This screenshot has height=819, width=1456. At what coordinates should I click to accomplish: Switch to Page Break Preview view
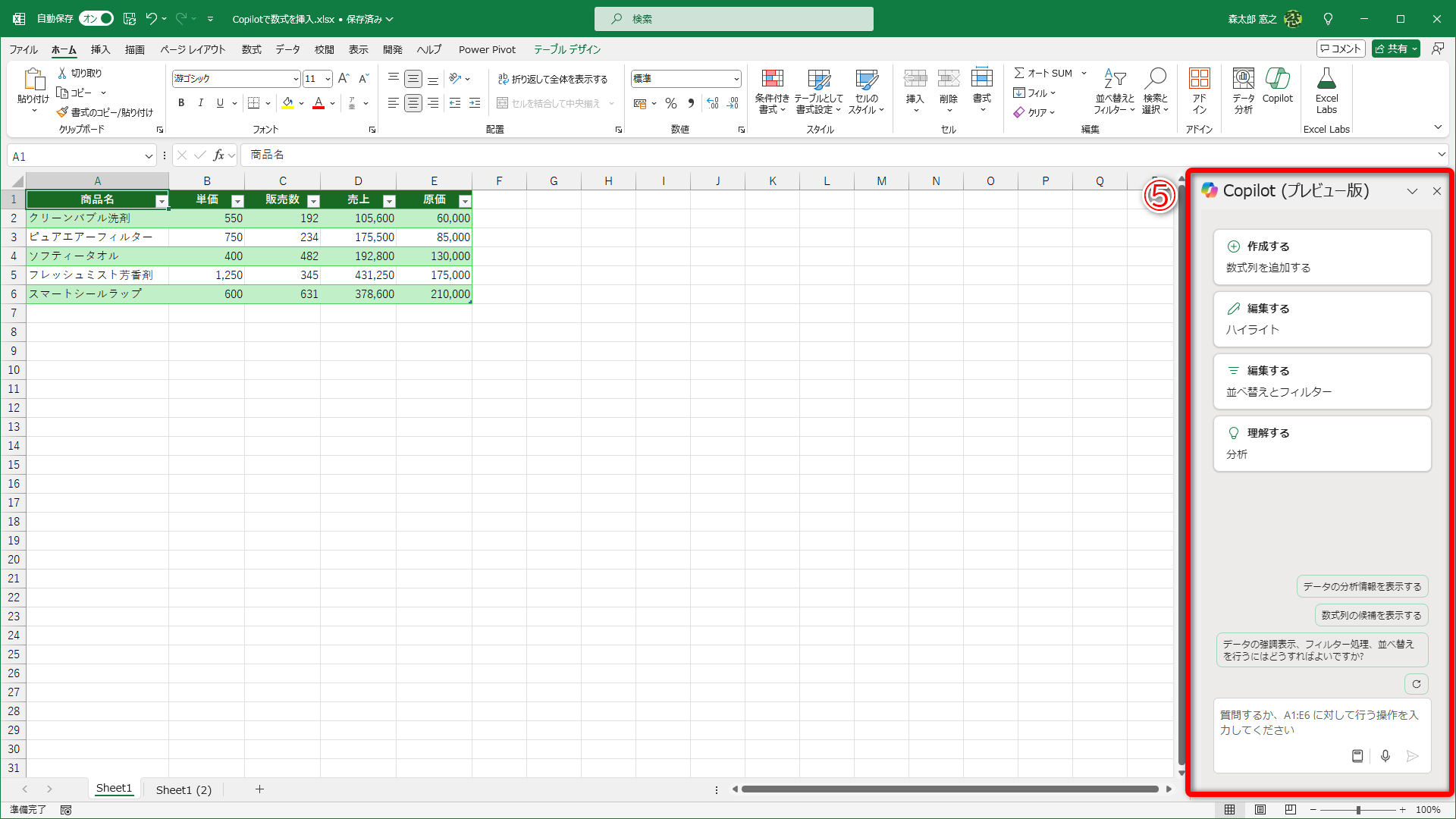(x=1290, y=810)
